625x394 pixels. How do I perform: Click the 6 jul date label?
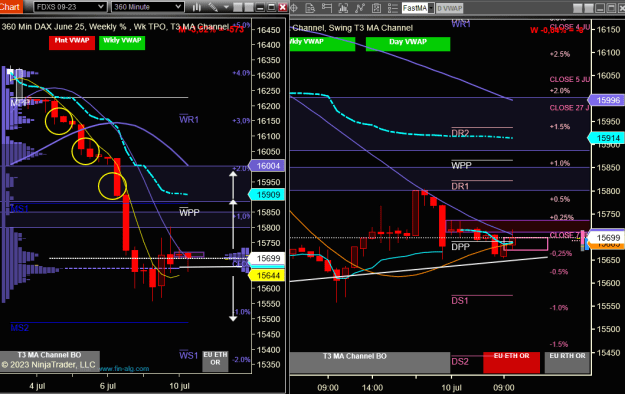coord(108,386)
